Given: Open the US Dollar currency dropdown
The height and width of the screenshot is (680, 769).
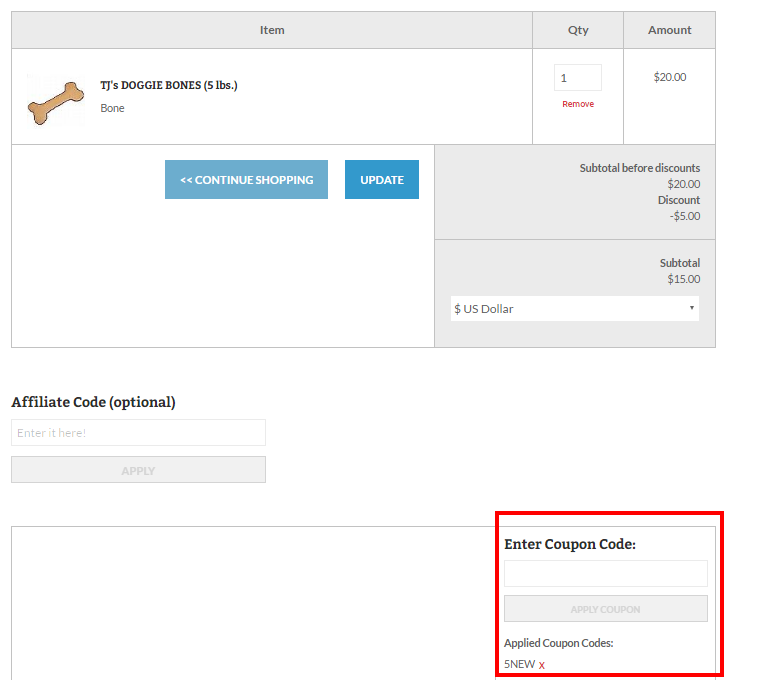Looking at the screenshot, I should (574, 308).
